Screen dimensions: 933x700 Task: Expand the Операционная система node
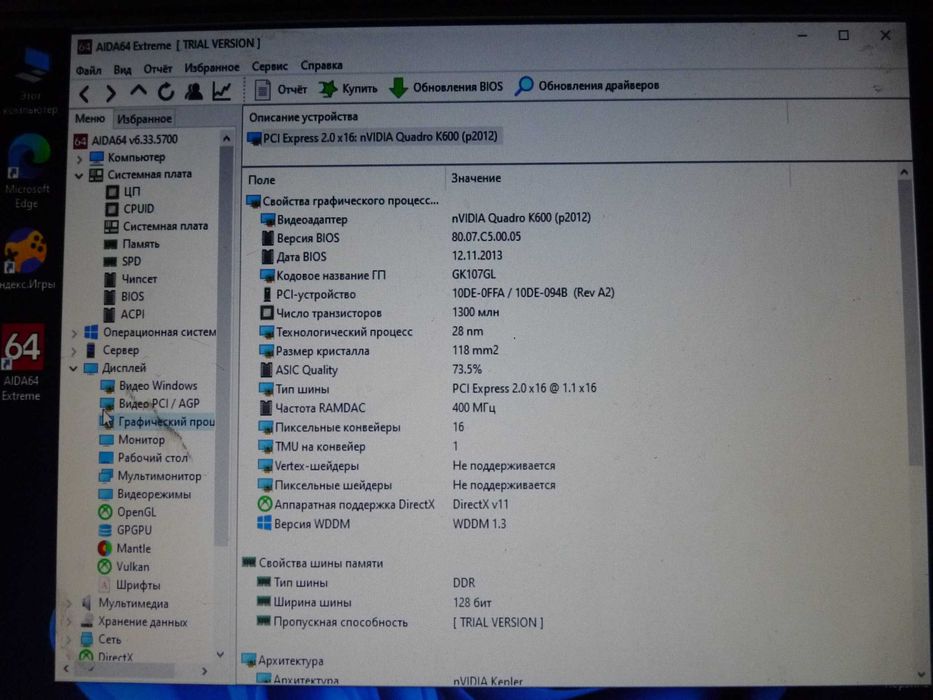tap(74, 333)
